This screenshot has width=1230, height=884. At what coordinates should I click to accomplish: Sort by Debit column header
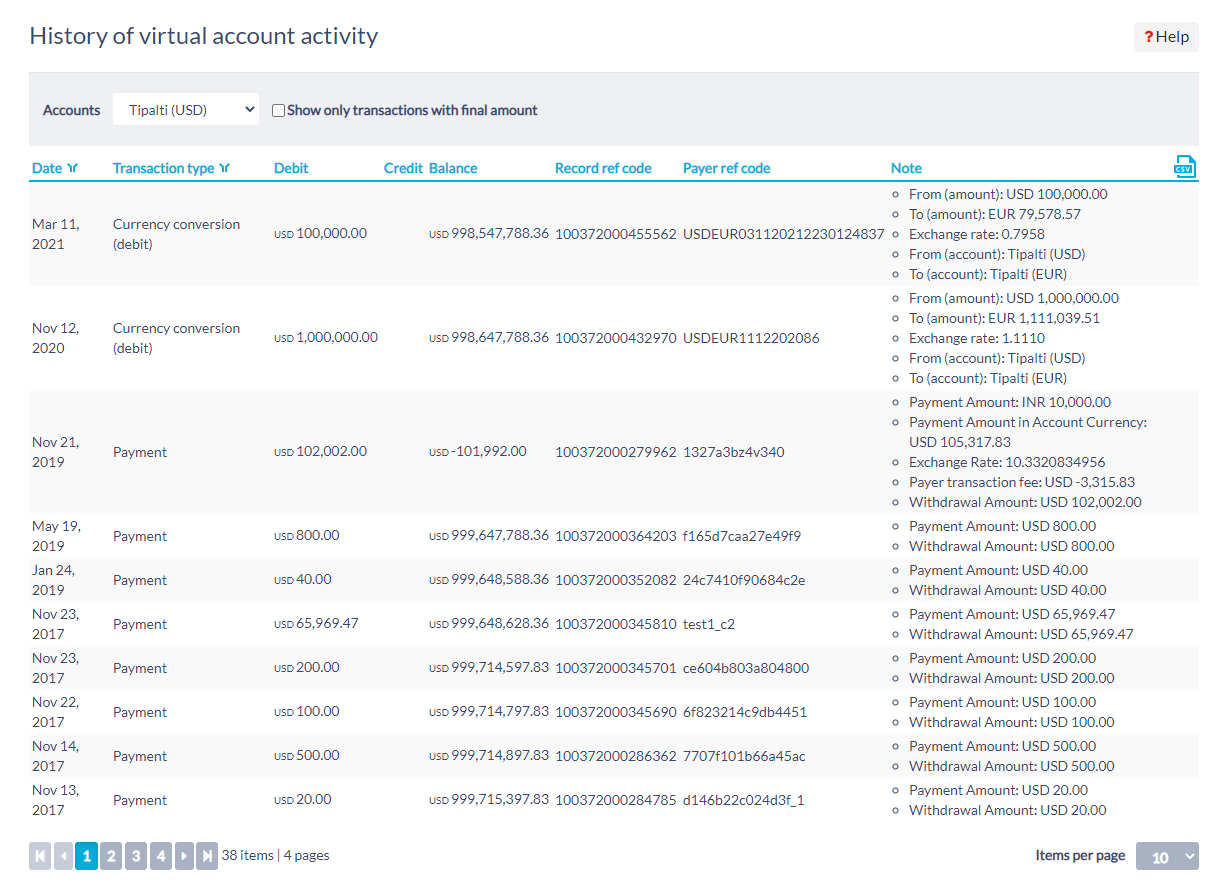coord(291,168)
